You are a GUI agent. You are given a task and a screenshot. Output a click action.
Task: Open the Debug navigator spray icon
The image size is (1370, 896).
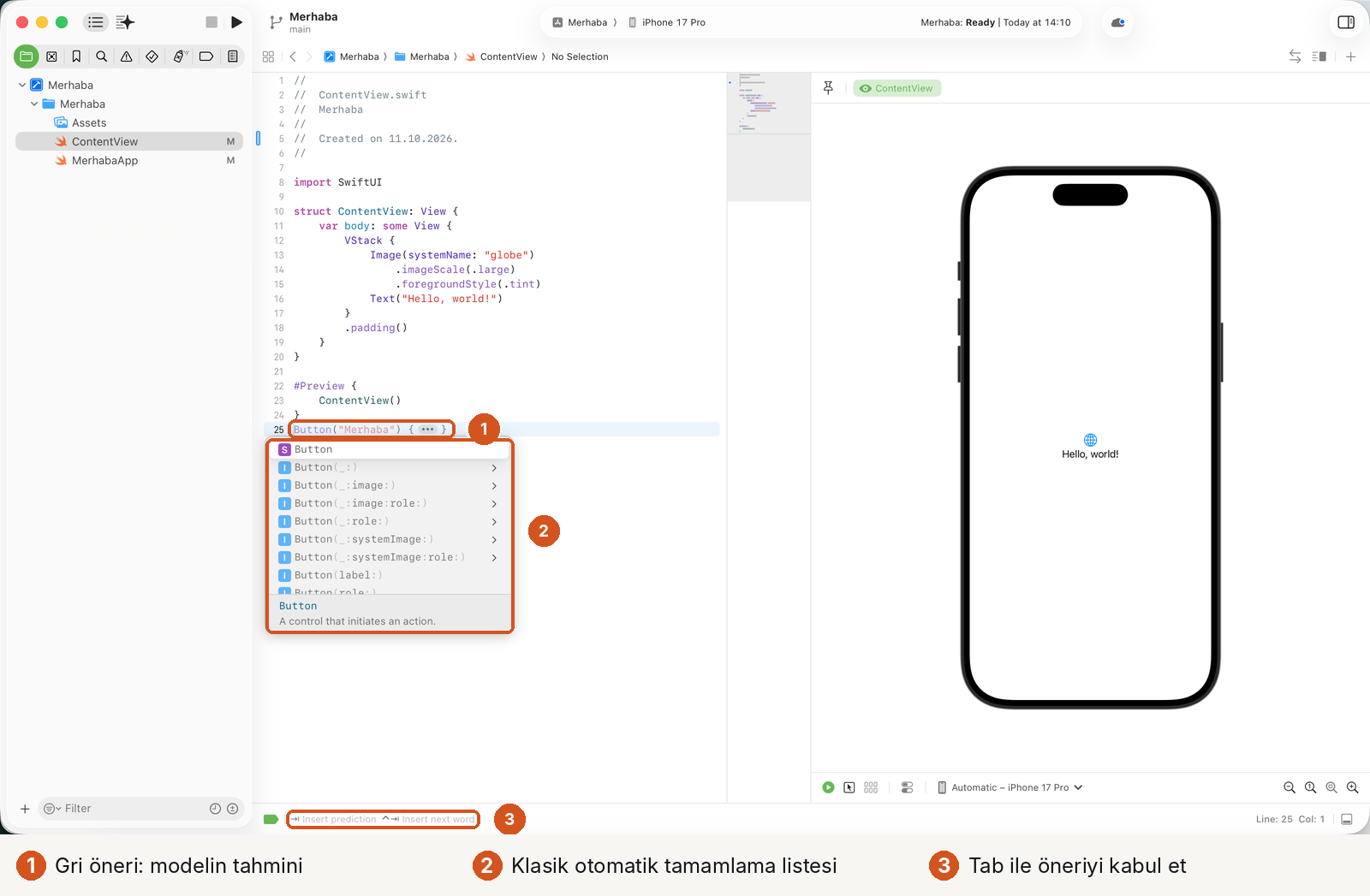click(x=180, y=56)
